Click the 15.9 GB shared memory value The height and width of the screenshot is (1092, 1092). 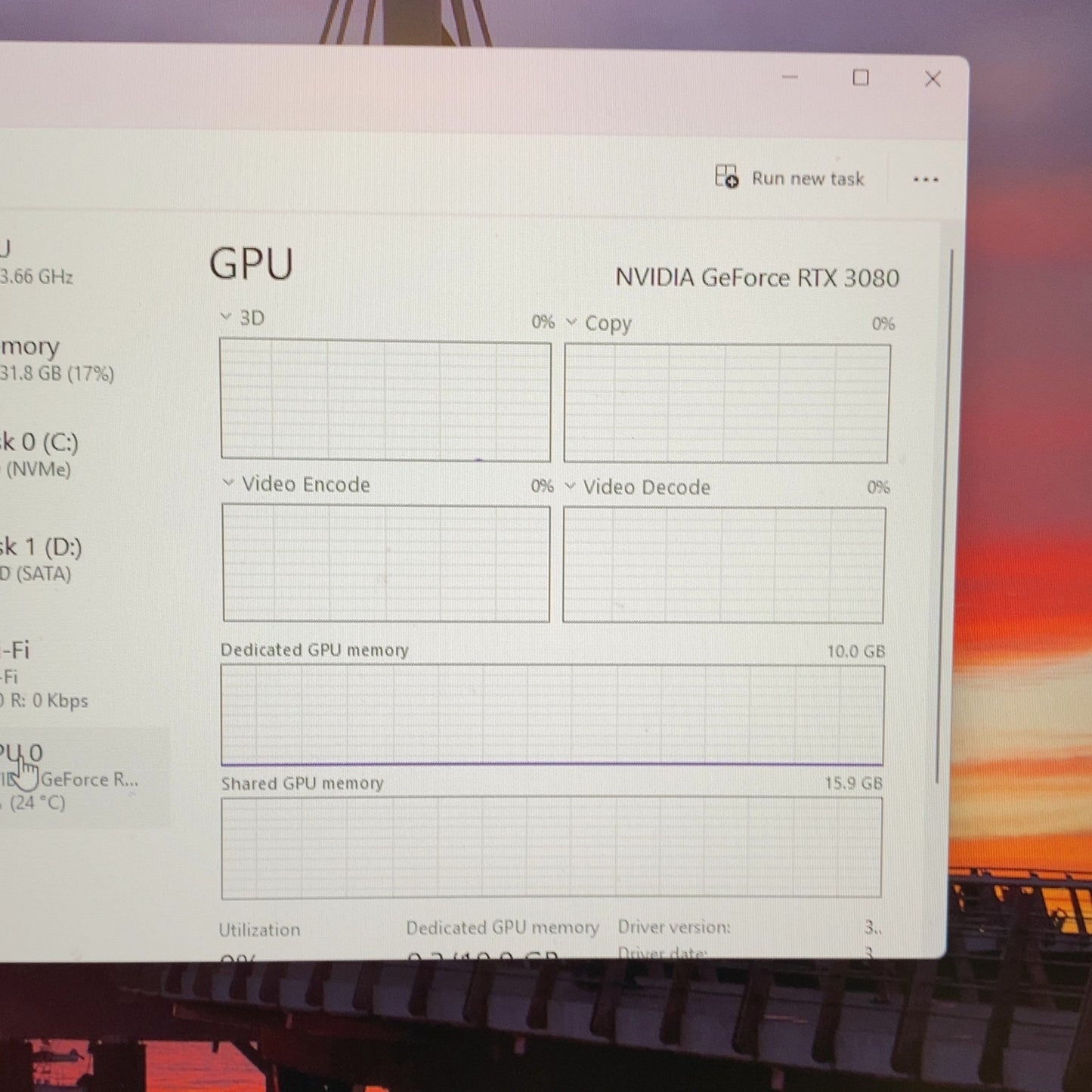pos(853,783)
